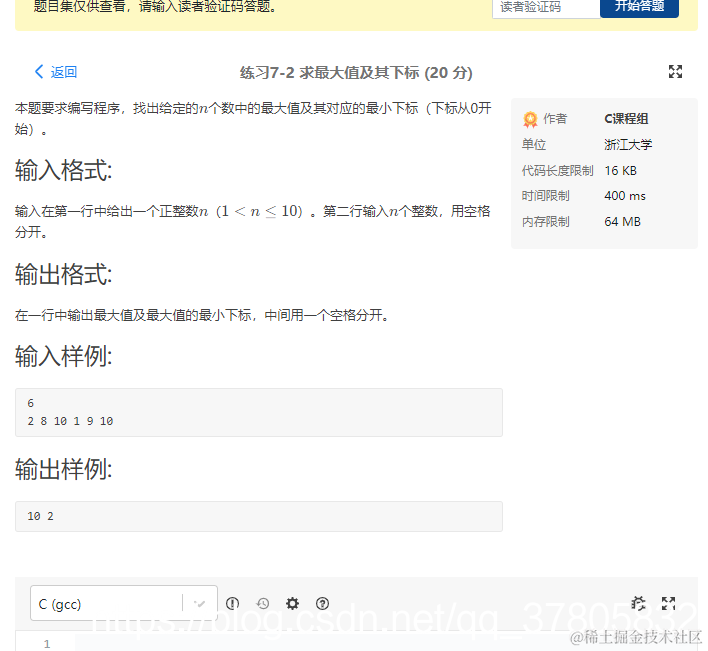708x651 pixels.
Task: Click the 开始答题 button
Action: 639,7
